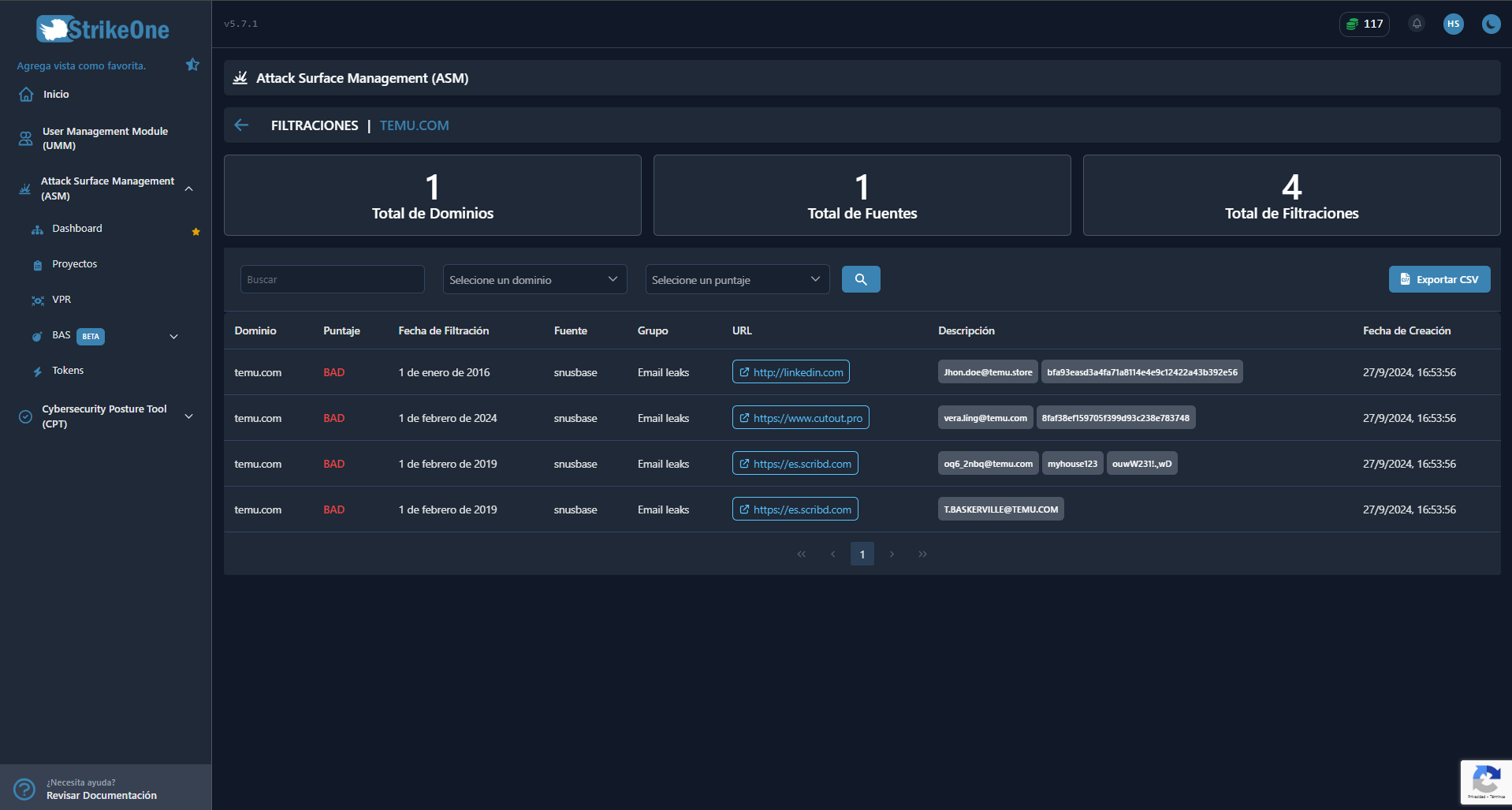The height and width of the screenshot is (810, 1512).
Task: Click the green credits counter icon
Action: [1354, 24]
